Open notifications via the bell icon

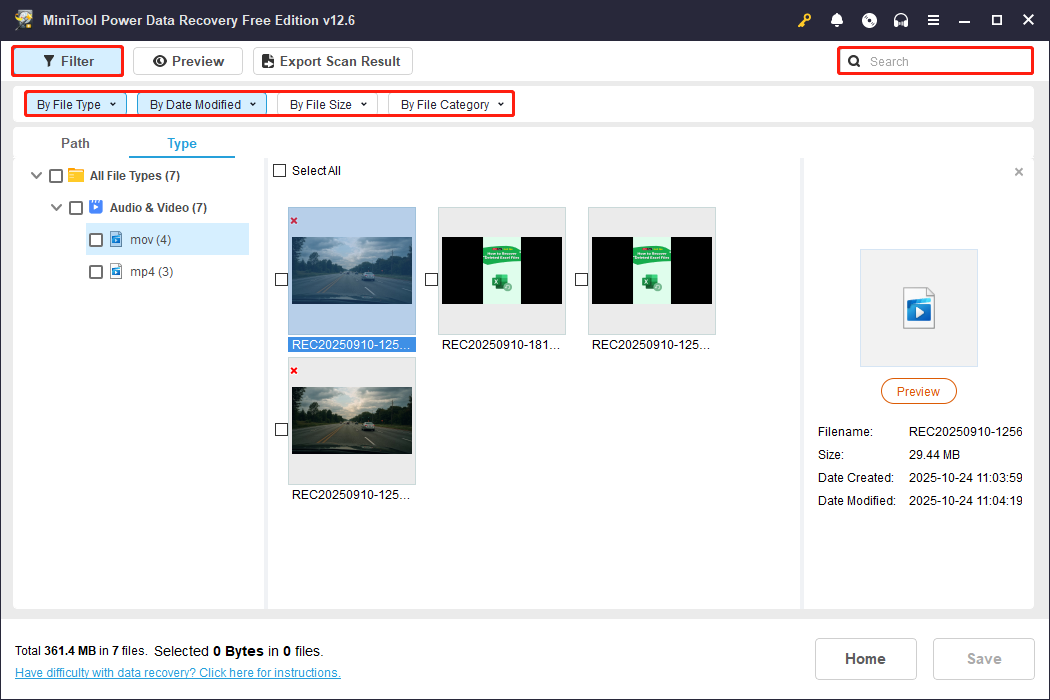tap(837, 20)
